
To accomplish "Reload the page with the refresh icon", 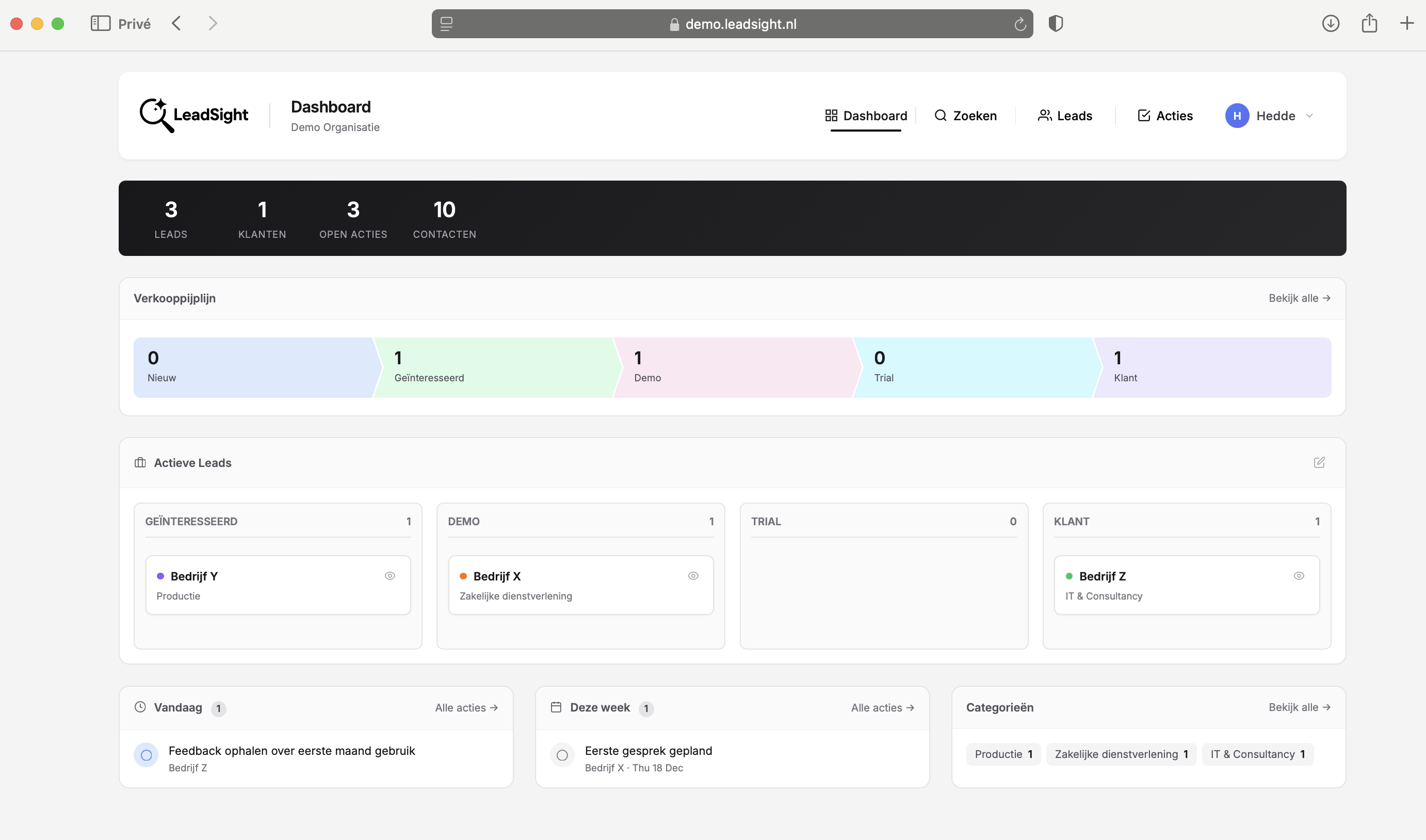I will pyautogui.click(x=1020, y=24).
